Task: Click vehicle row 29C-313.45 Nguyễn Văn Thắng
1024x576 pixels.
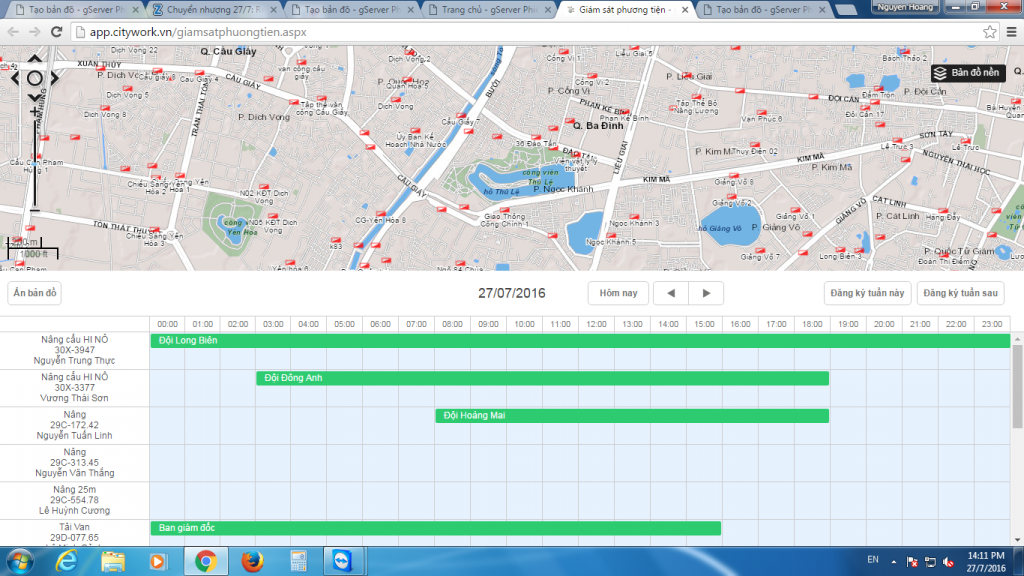Action: [74, 463]
